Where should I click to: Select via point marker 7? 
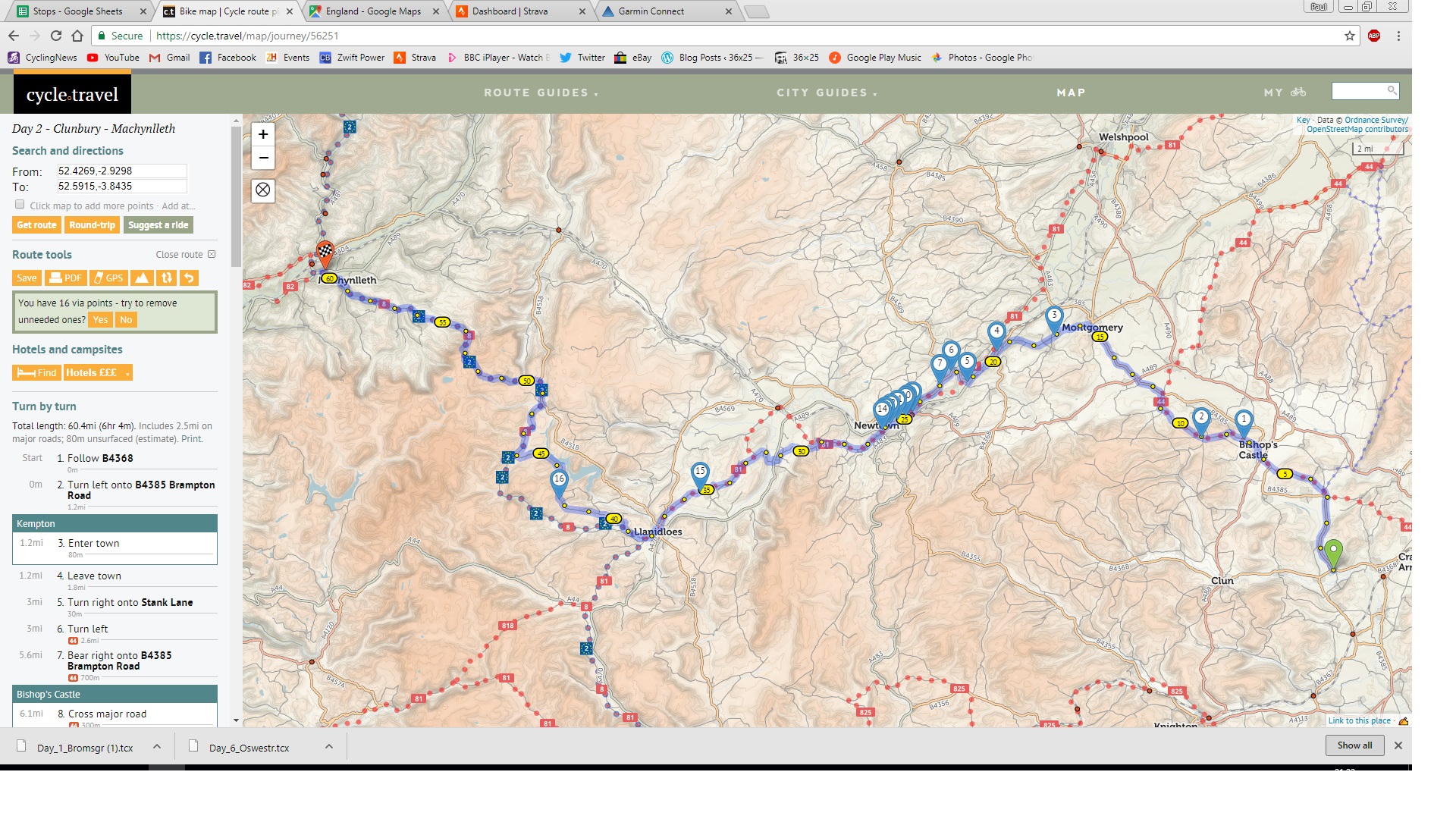point(940,368)
